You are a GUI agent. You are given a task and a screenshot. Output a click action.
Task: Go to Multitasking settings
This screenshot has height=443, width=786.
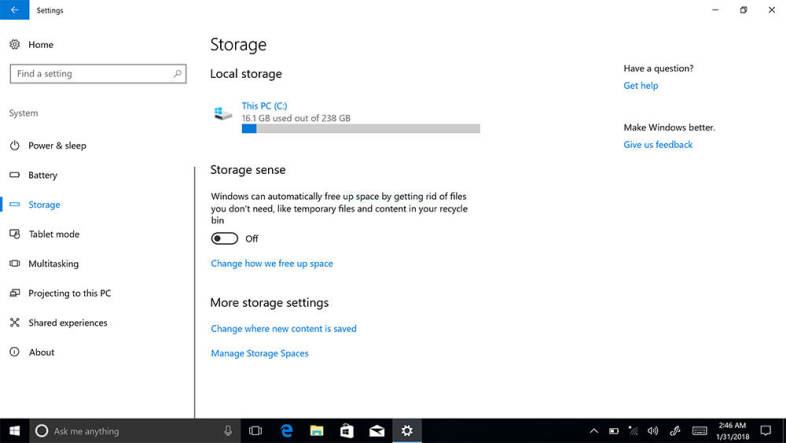tap(53, 264)
